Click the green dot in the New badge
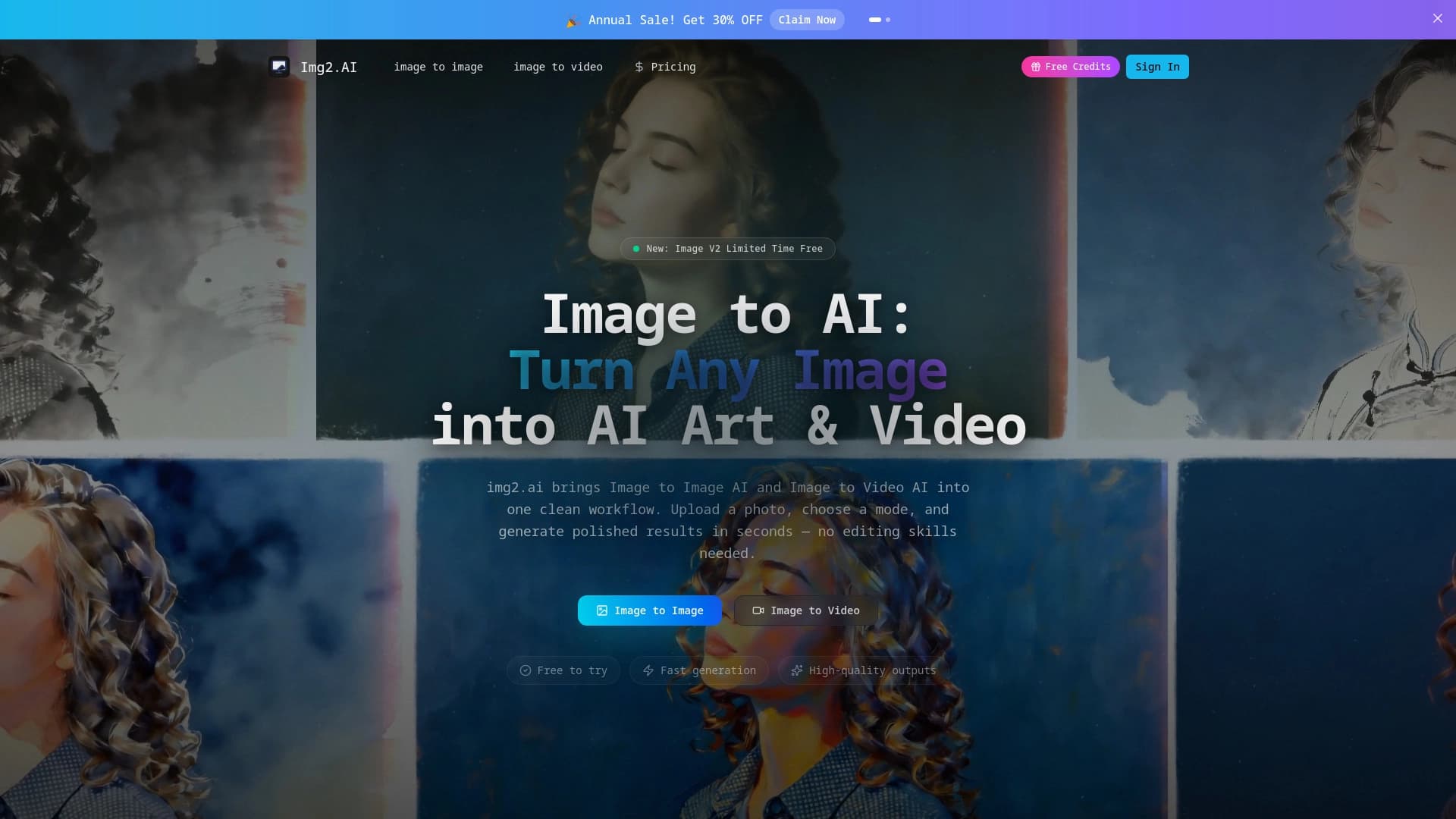This screenshot has height=819, width=1456. pyautogui.click(x=635, y=249)
